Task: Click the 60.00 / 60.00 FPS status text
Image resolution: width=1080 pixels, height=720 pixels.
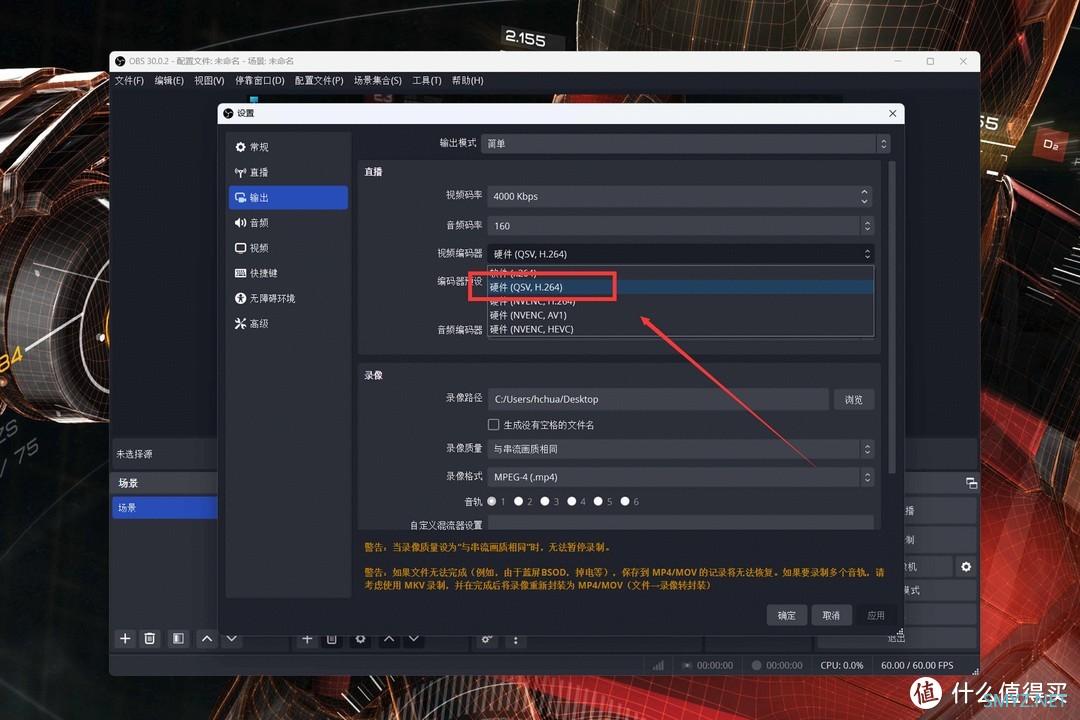Action: 917,666
